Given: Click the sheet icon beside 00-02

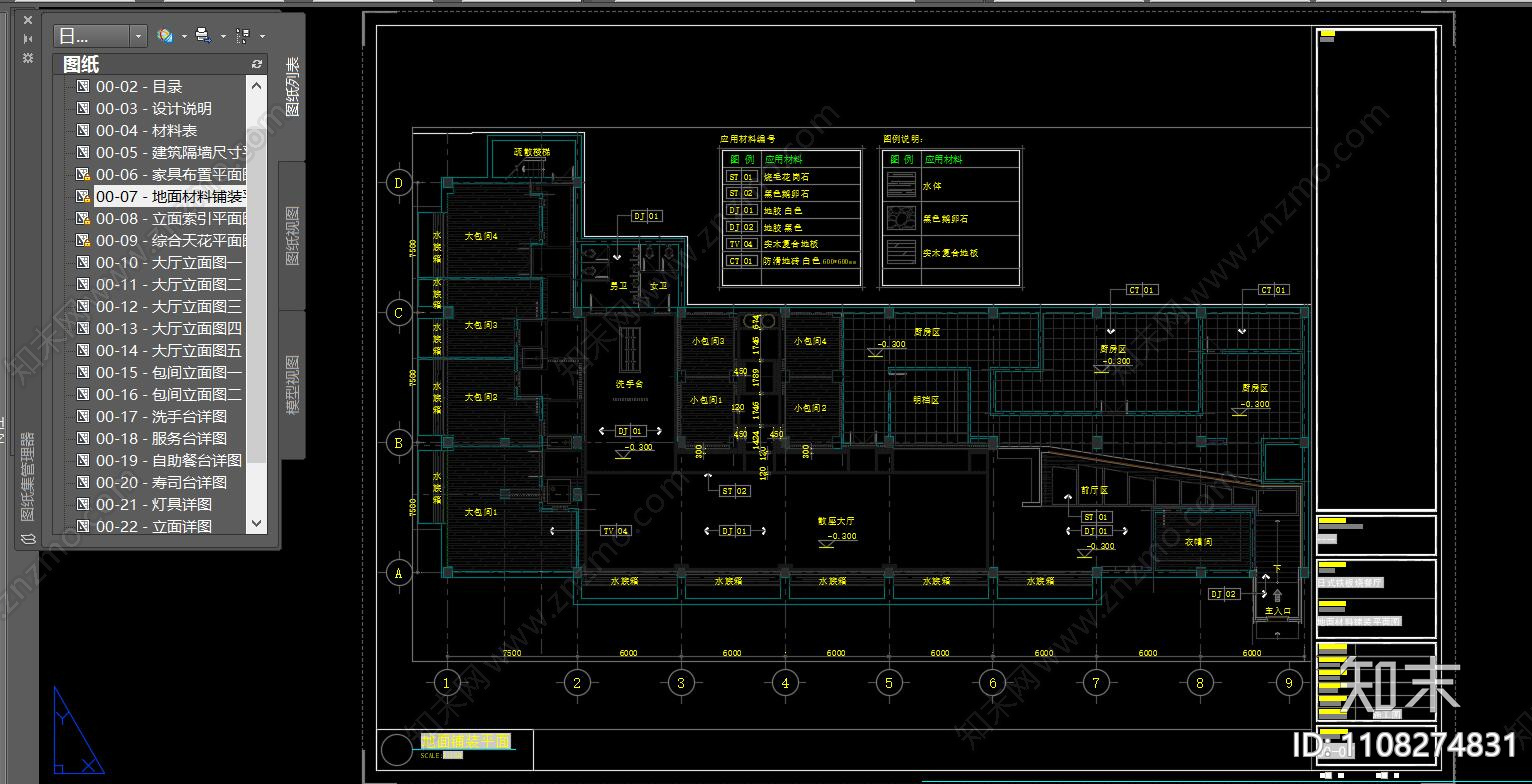Looking at the screenshot, I should coord(84,87).
